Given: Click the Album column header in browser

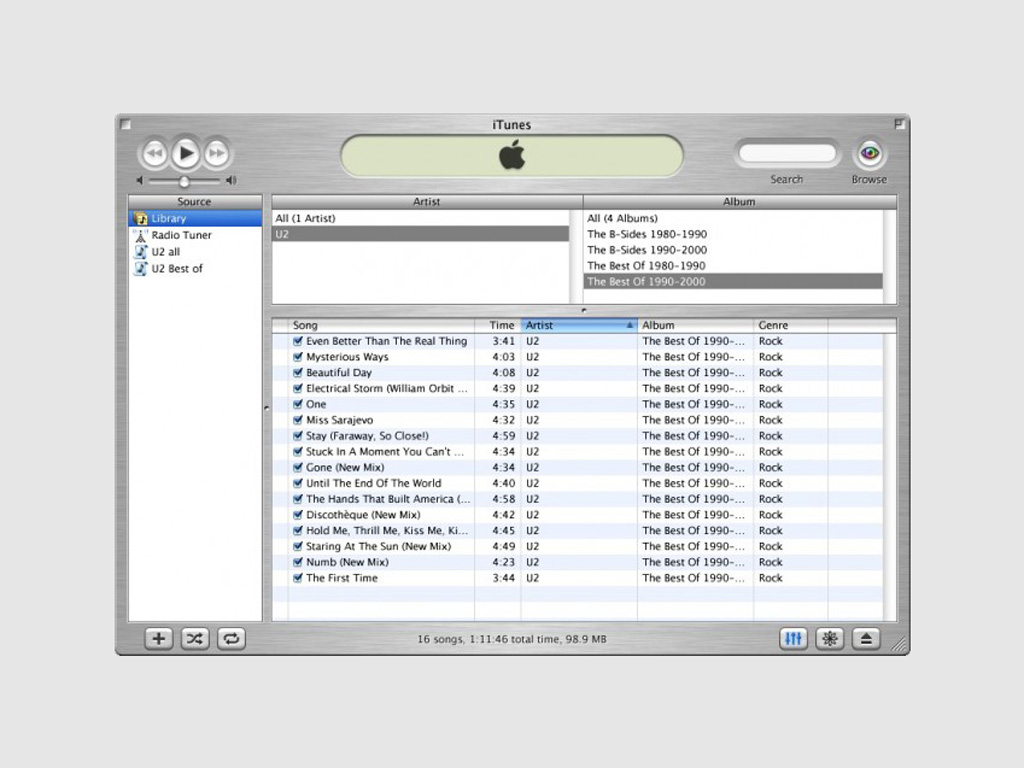Looking at the screenshot, I should pyautogui.click(x=740, y=202).
